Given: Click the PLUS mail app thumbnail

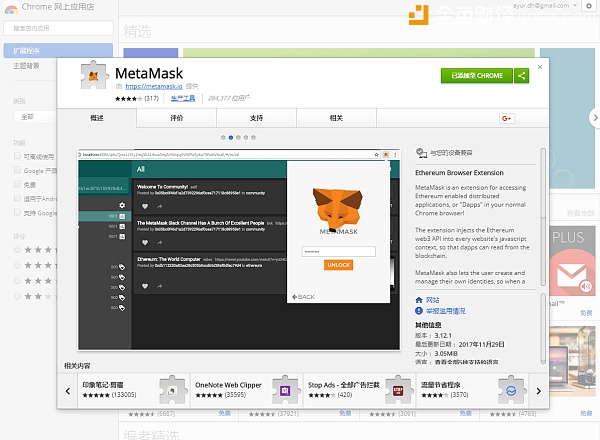Looking at the screenshot, I should click(x=573, y=261).
